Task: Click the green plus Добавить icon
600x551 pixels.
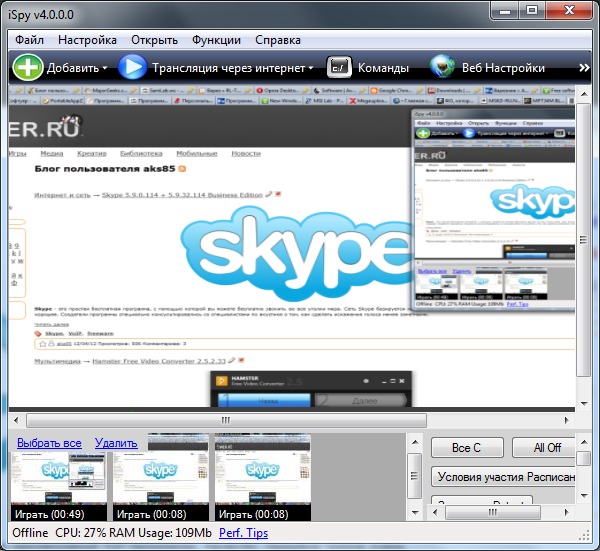Action: coord(27,68)
